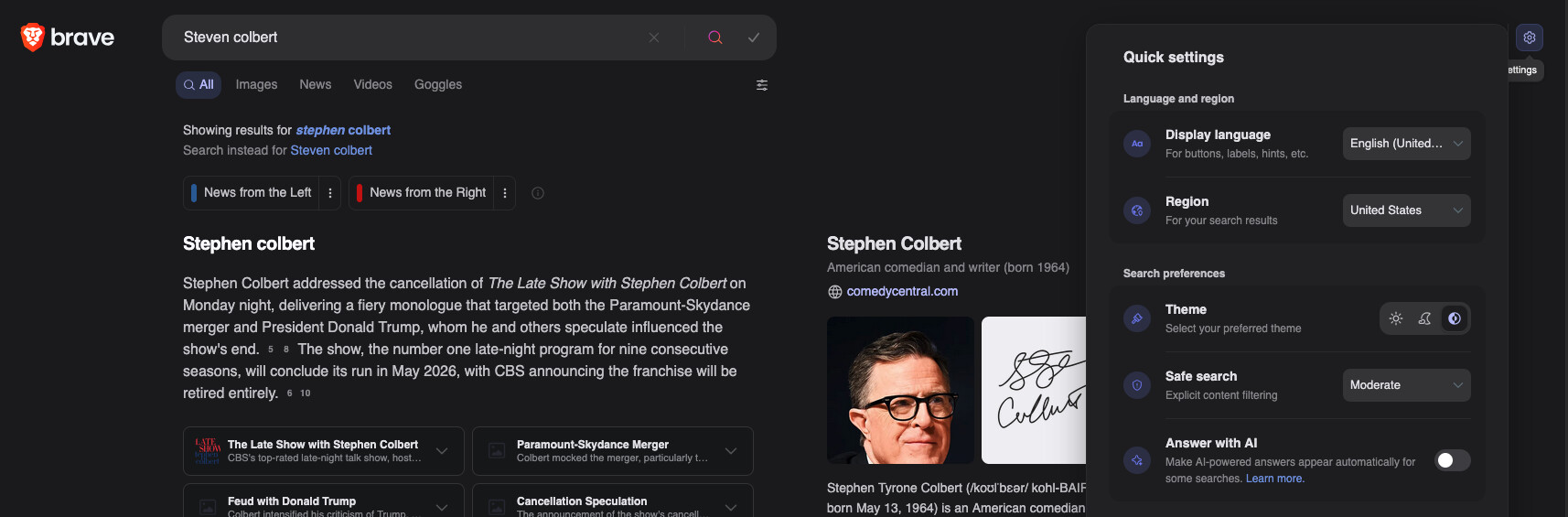Click citation number 6 in the summary
1568x517 pixels.
pos(290,393)
